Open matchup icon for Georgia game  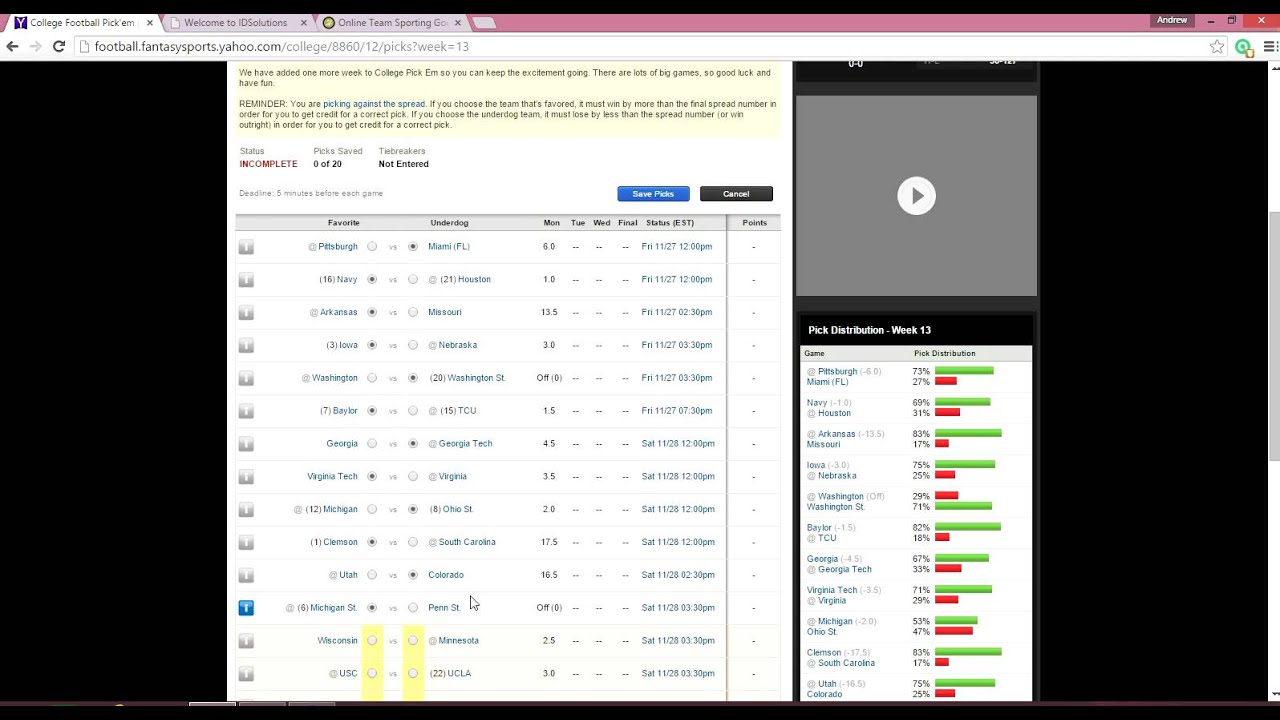point(246,444)
